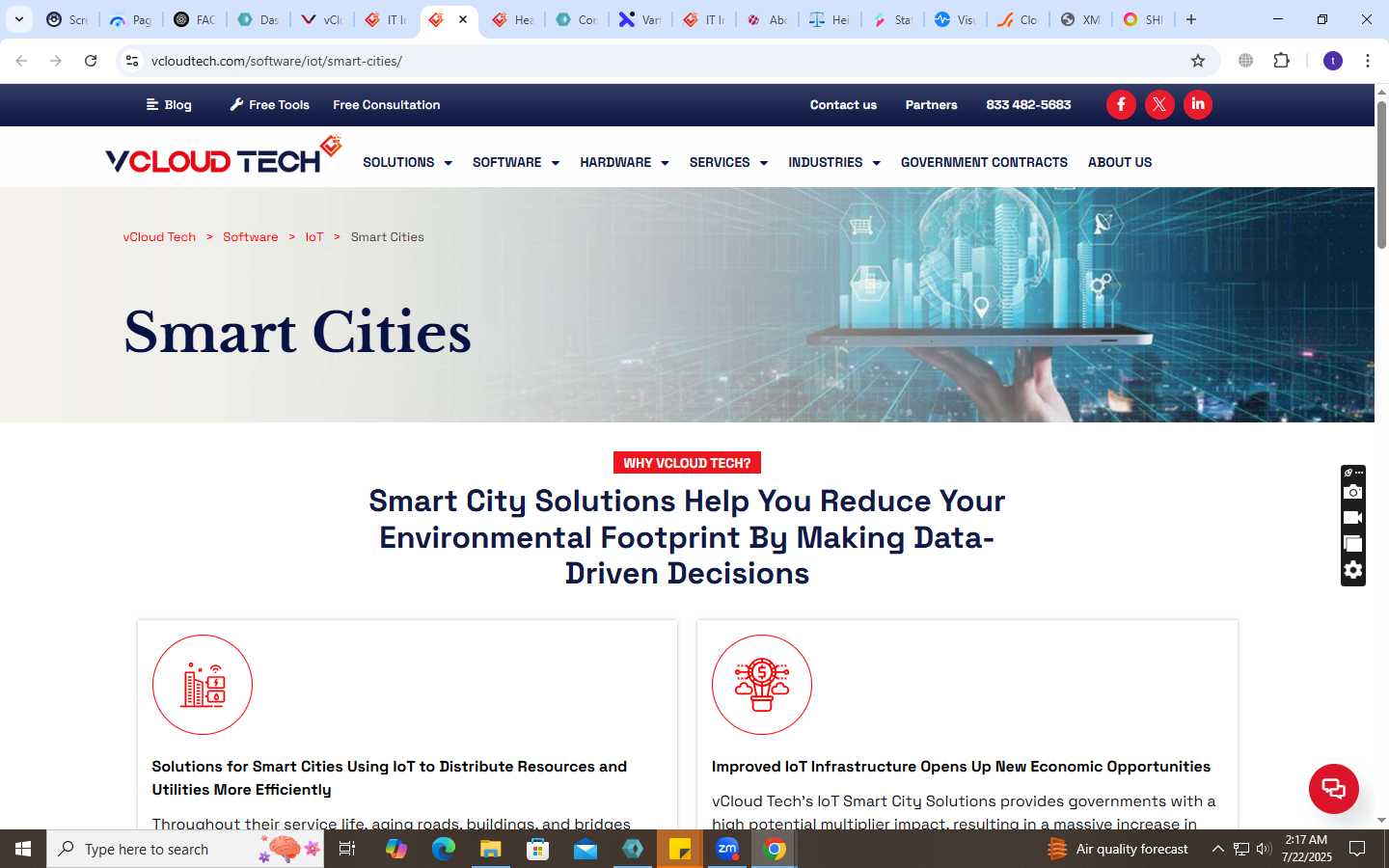Click the screenshot camera icon in side widget

click(1353, 492)
